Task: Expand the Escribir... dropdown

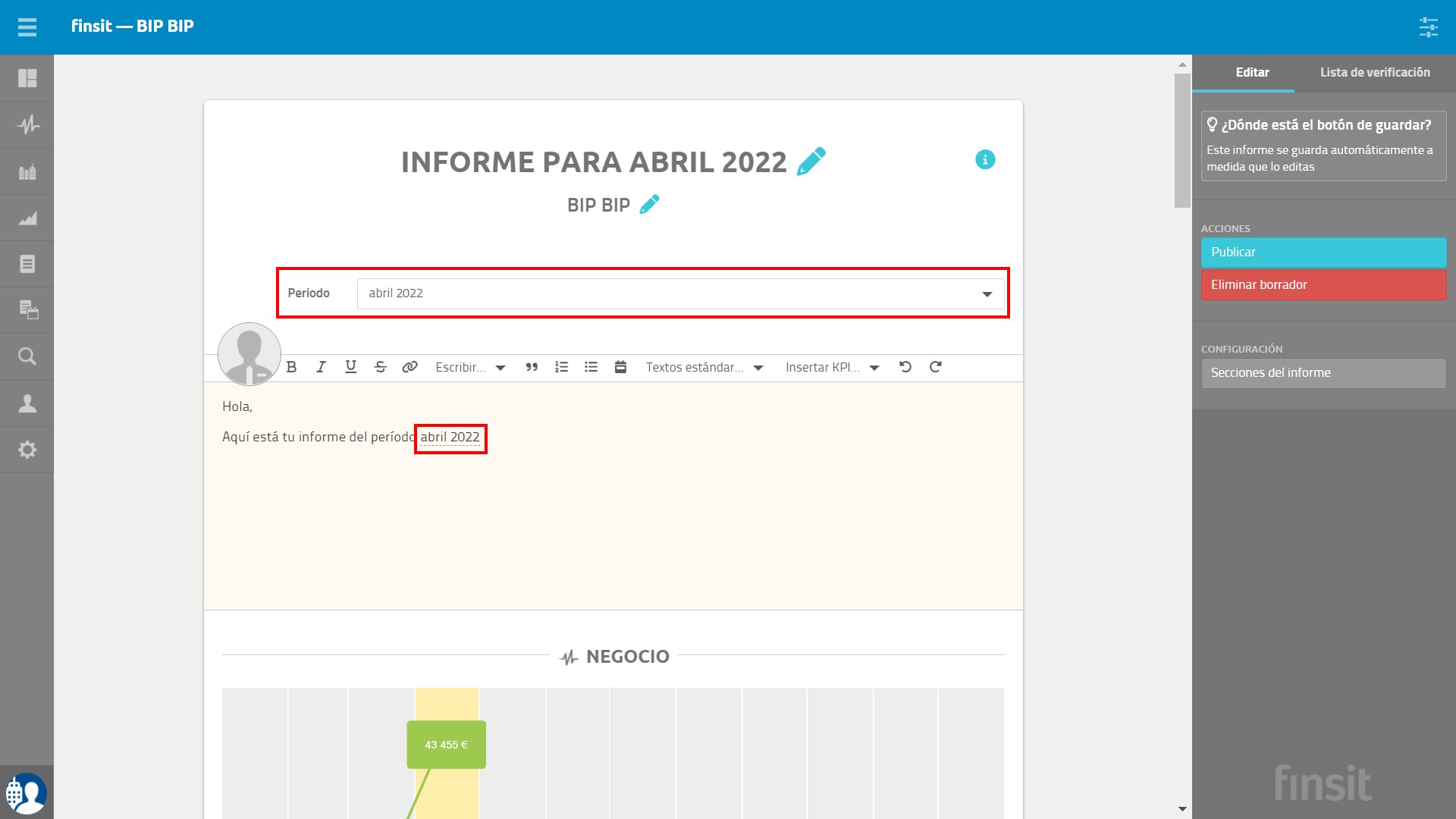Action: [470, 367]
